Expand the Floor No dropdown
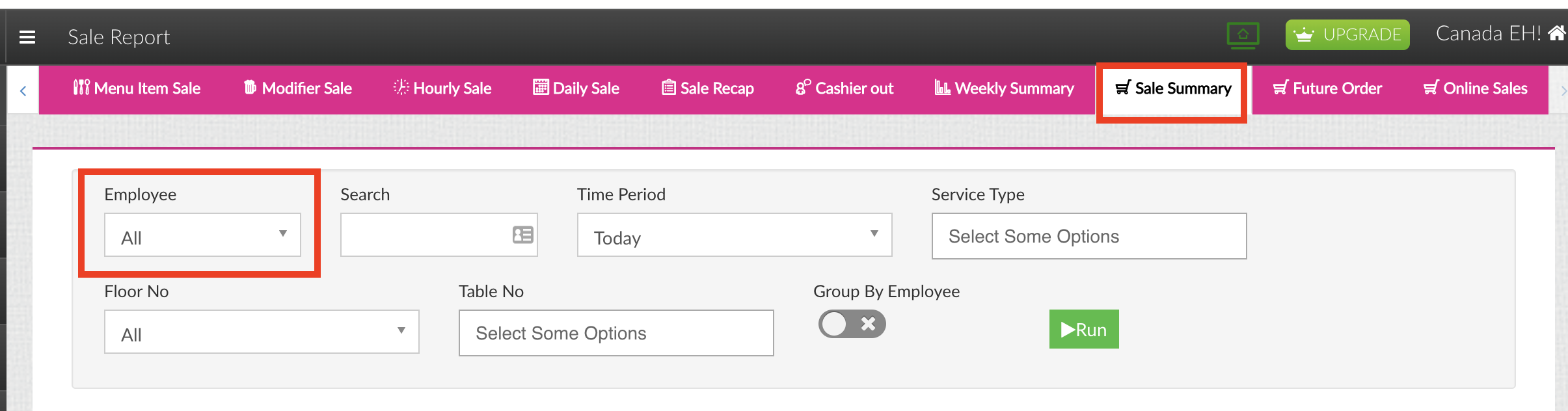 262,332
